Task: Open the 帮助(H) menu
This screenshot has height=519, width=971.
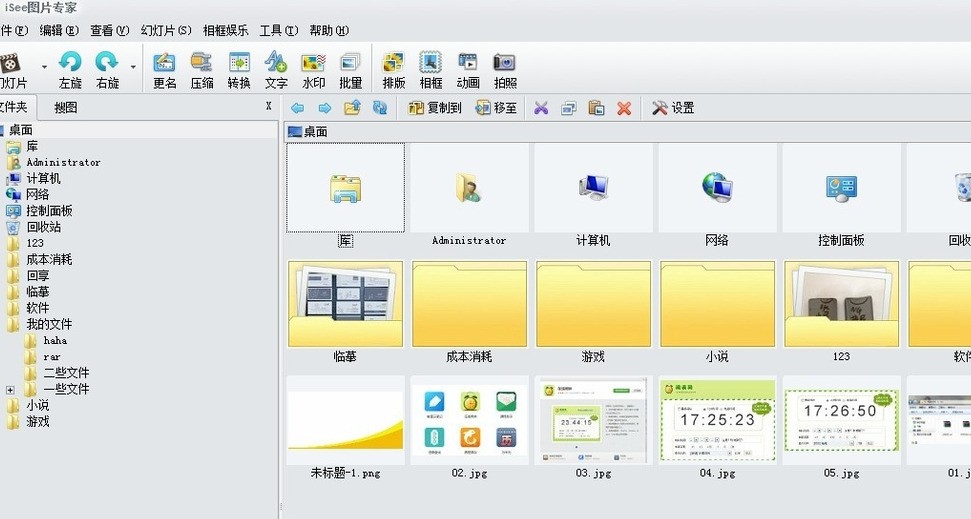Action: pyautogui.click(x=329, y=30)
